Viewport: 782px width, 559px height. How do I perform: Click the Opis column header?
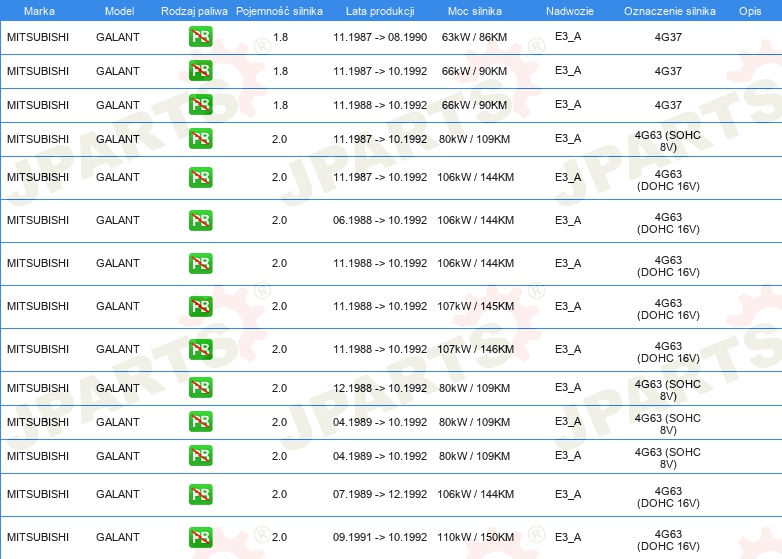pyautogui.click(x=750, y=11)
